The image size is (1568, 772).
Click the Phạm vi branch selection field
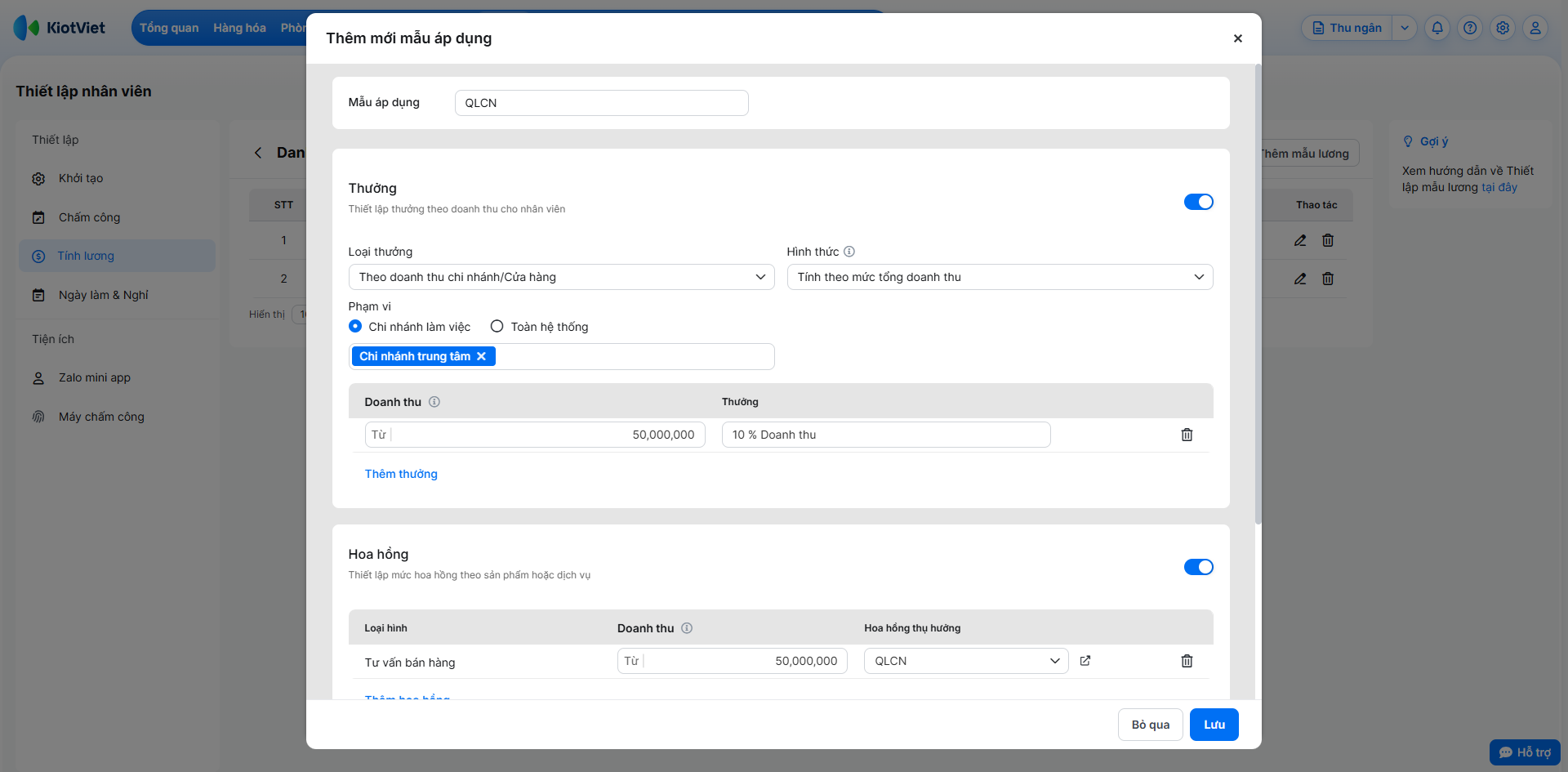[561, 356]
